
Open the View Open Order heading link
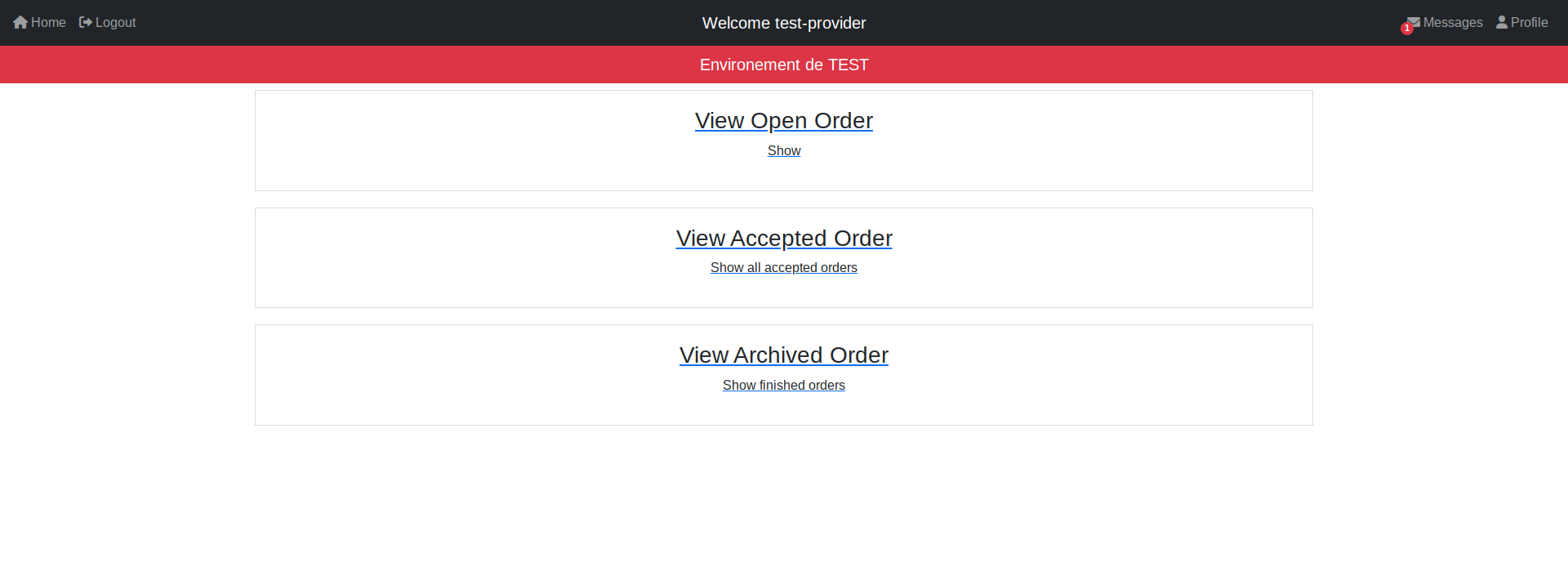(784, 121)
